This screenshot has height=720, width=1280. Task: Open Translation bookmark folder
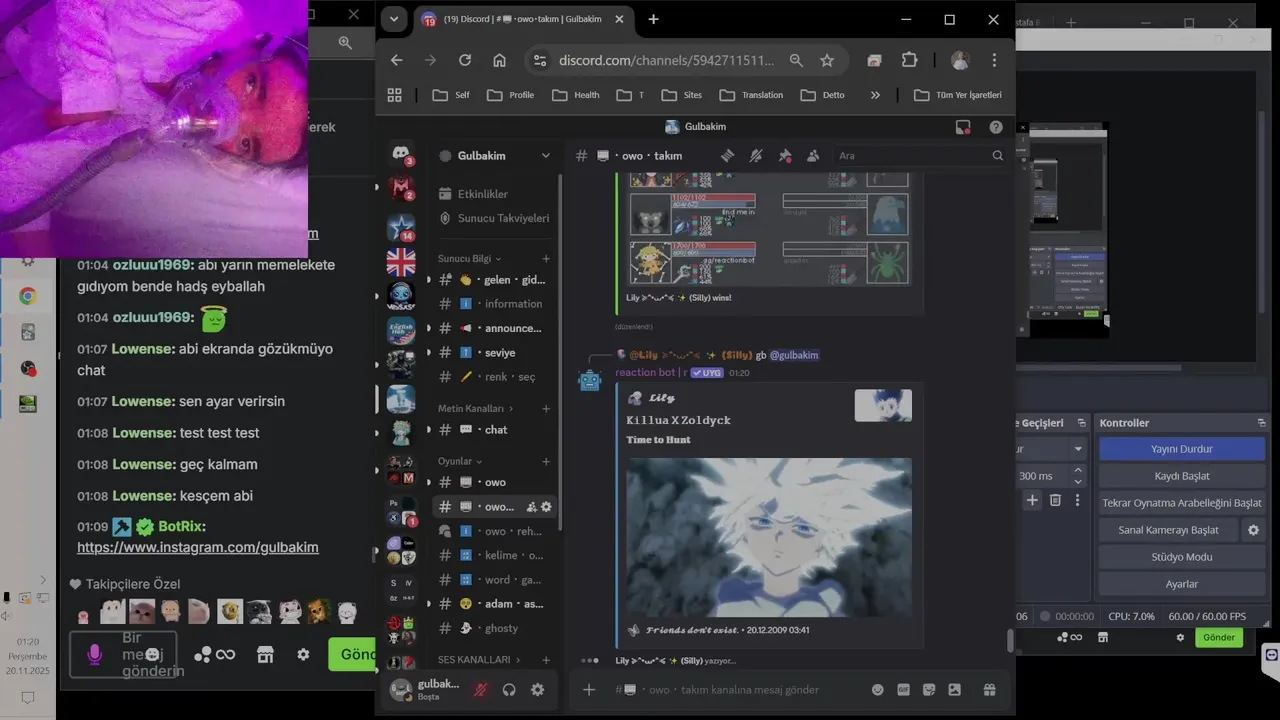coord(751,95)
